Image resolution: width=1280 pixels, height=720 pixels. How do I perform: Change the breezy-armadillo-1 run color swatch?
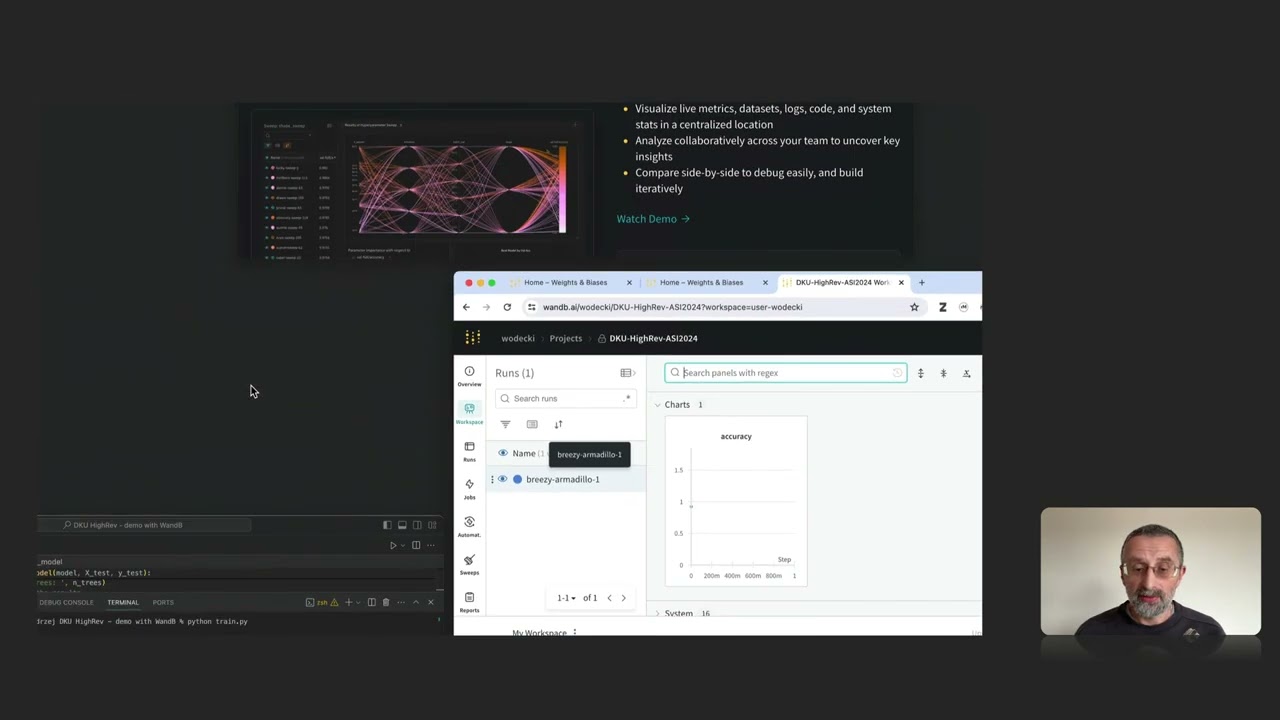coord(517,479)
